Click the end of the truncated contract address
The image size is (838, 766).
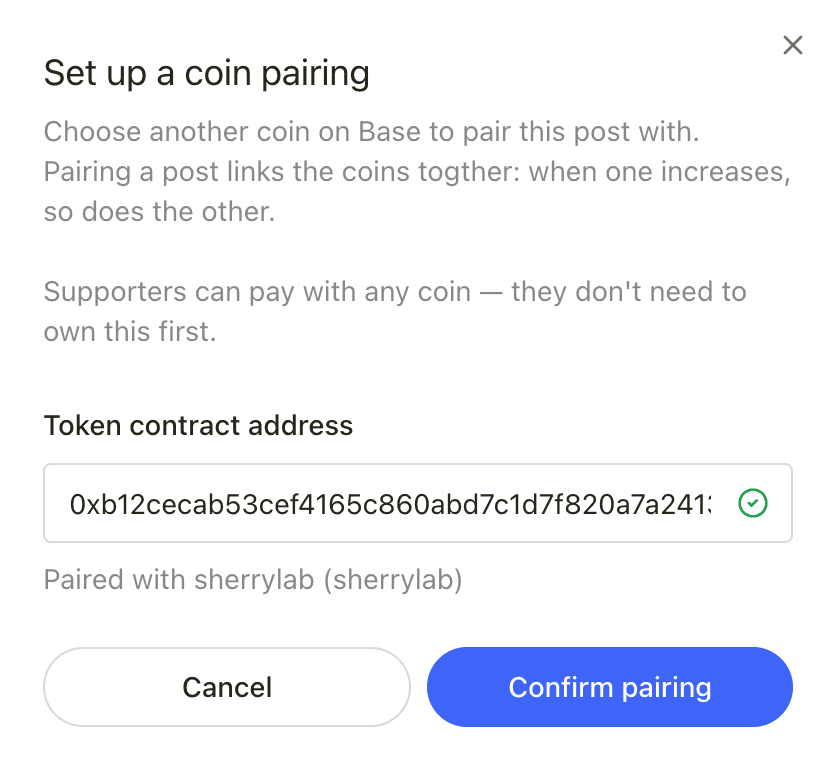pyautogui.click(x=705, y=504)
